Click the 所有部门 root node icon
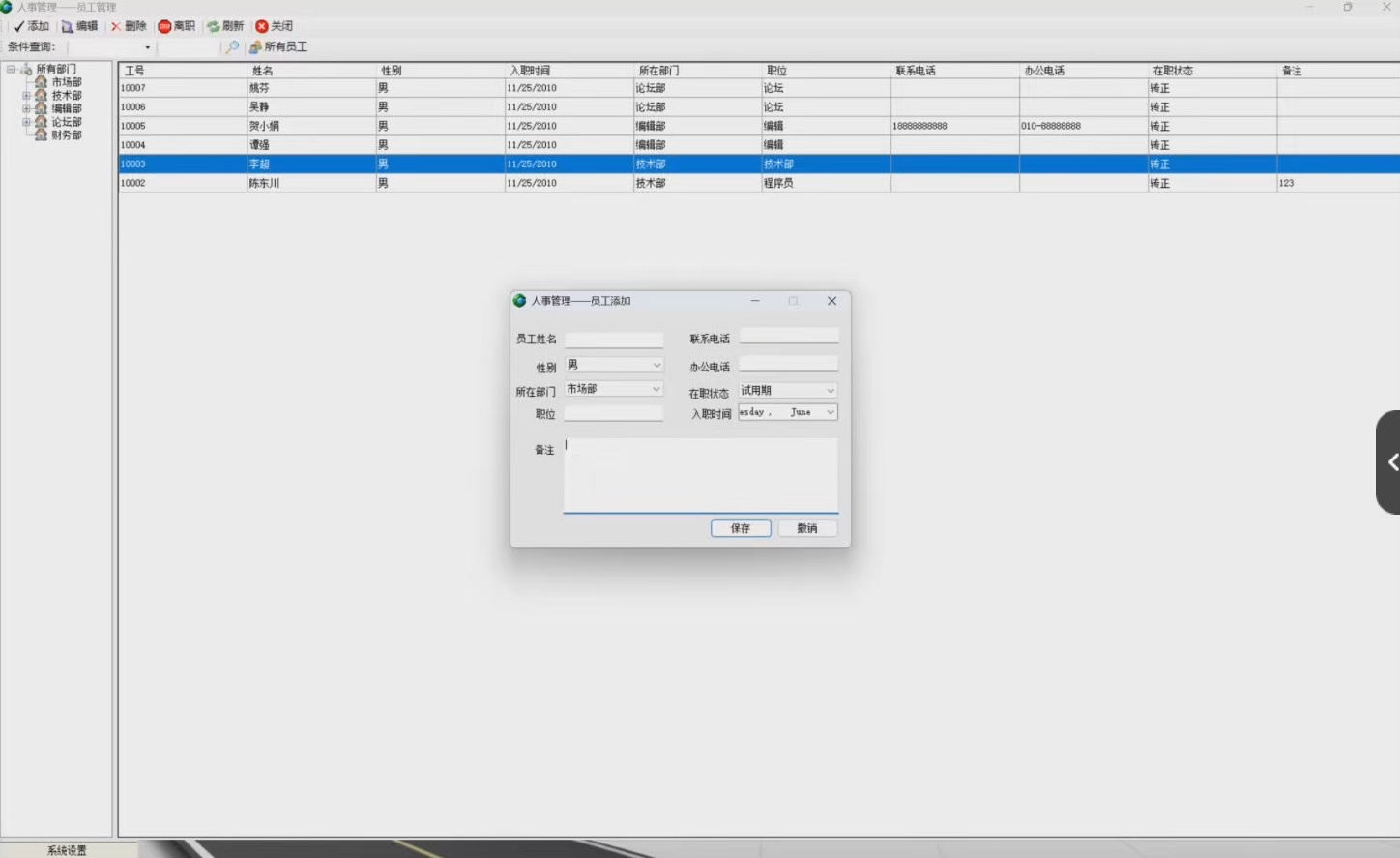This screenshot has height=858, width=1400. click(x=26, y=70)
